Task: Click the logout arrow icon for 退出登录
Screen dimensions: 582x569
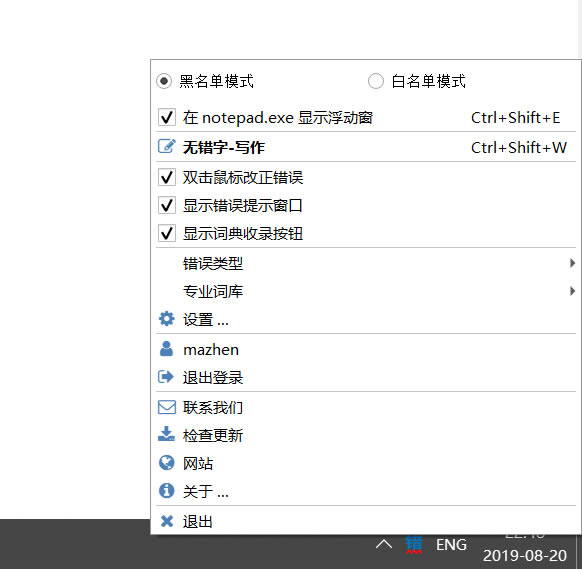Action: pos(166,377)
